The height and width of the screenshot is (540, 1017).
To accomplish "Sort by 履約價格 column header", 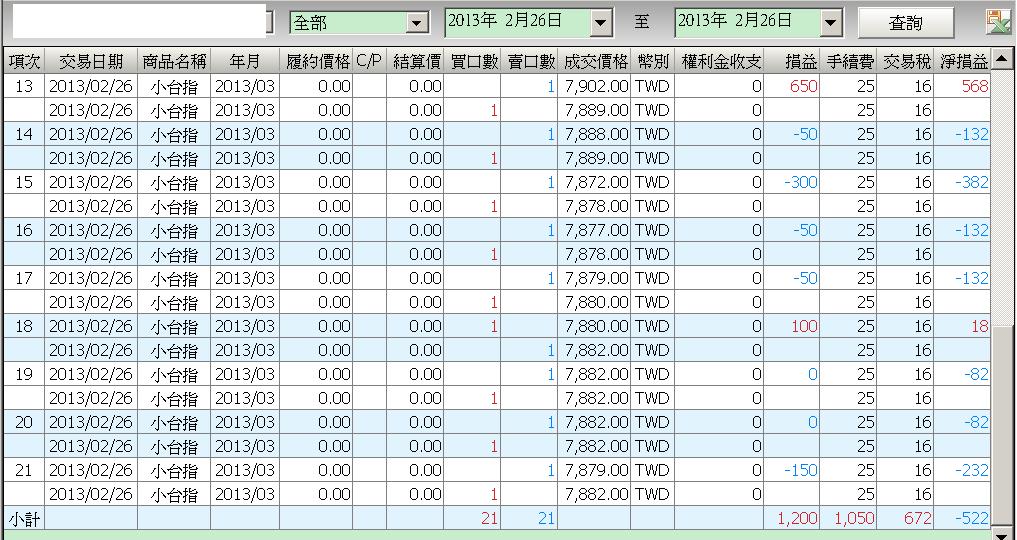I will click(x=317, y=62).
